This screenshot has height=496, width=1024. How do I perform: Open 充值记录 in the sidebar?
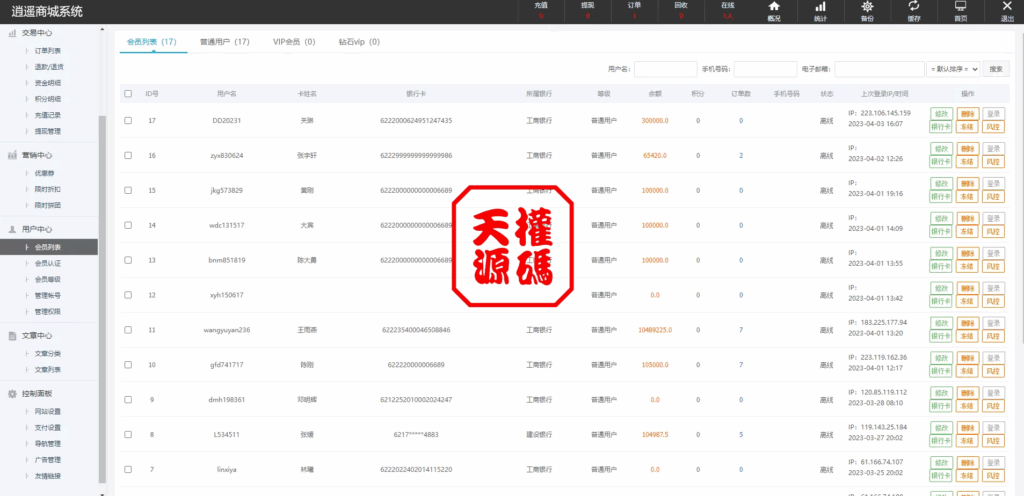pos(48,115)
